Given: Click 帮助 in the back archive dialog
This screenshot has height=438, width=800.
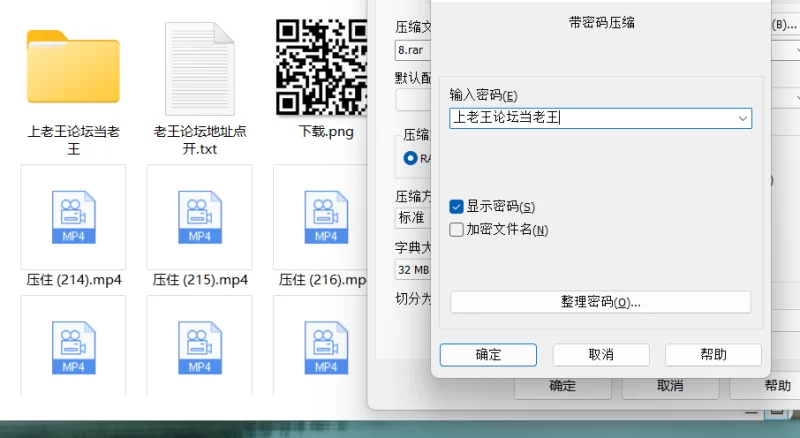Looking at the screenshot, I should (x=765, y=386).
